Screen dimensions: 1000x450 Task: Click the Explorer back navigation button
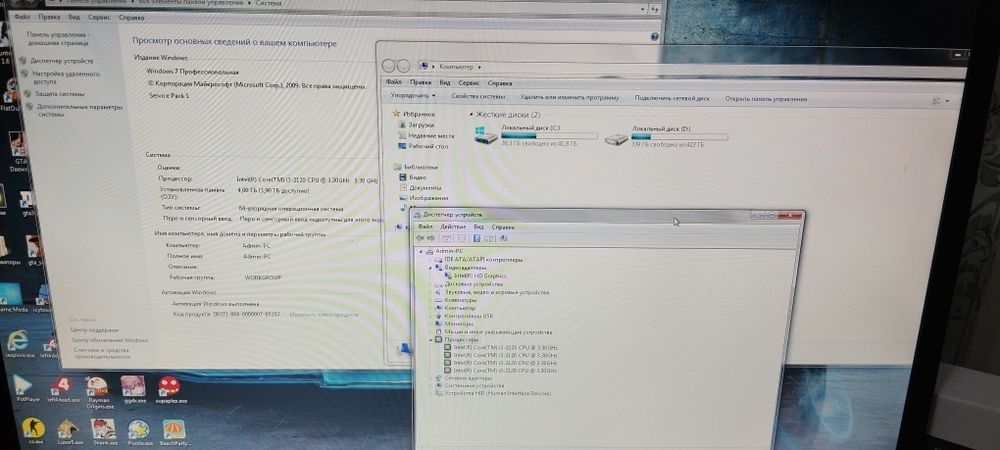(389, 66)
